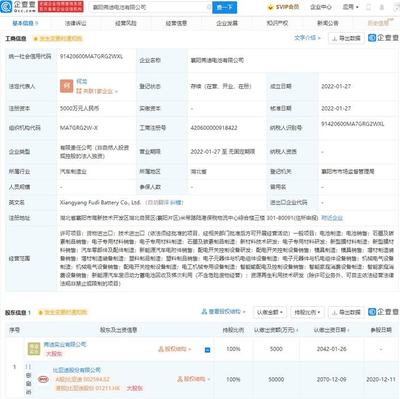This screenshot has width=400, height=399.
Task: Click the 工商注册号 value 420600000918422
Action: point(214,128)
